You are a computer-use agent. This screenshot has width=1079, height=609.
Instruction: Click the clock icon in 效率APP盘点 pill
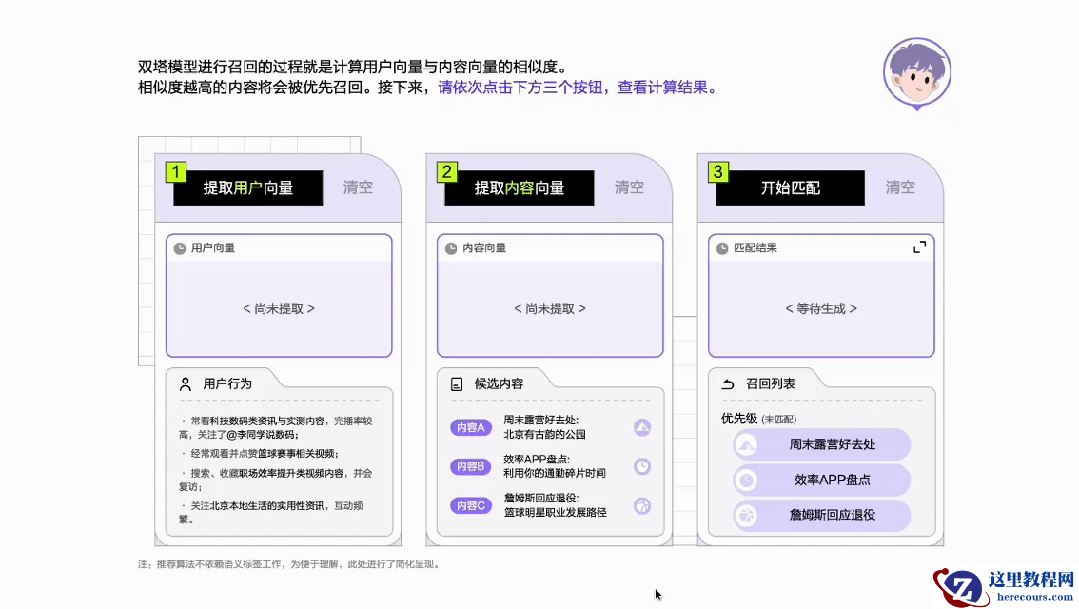tap(746, 480)
